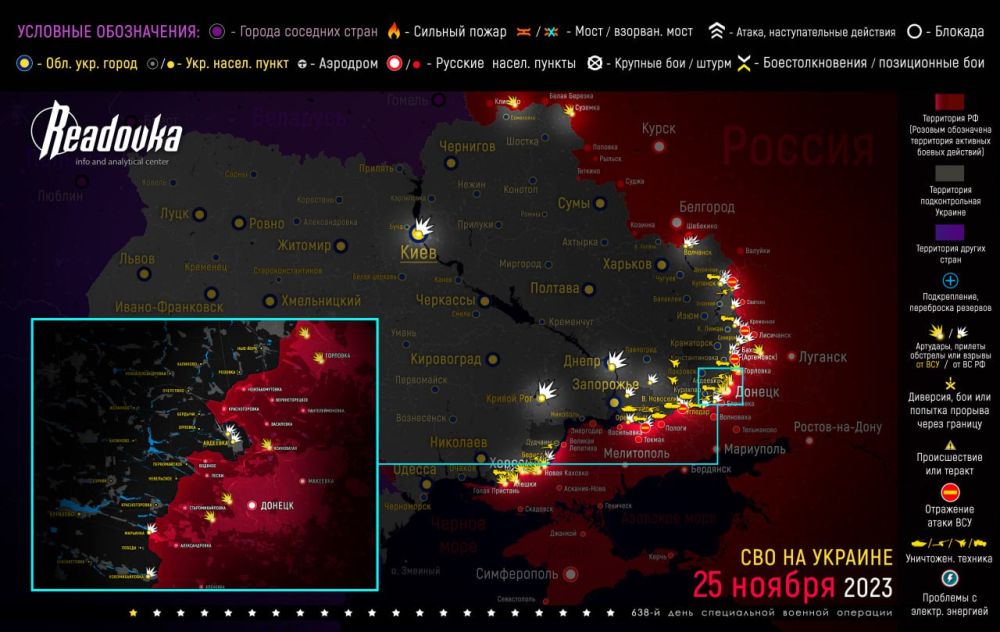The height and width of the screenshot is (632, 1000).
Task: Select the airfield symbol in the legend
Action: pos(303,64)
